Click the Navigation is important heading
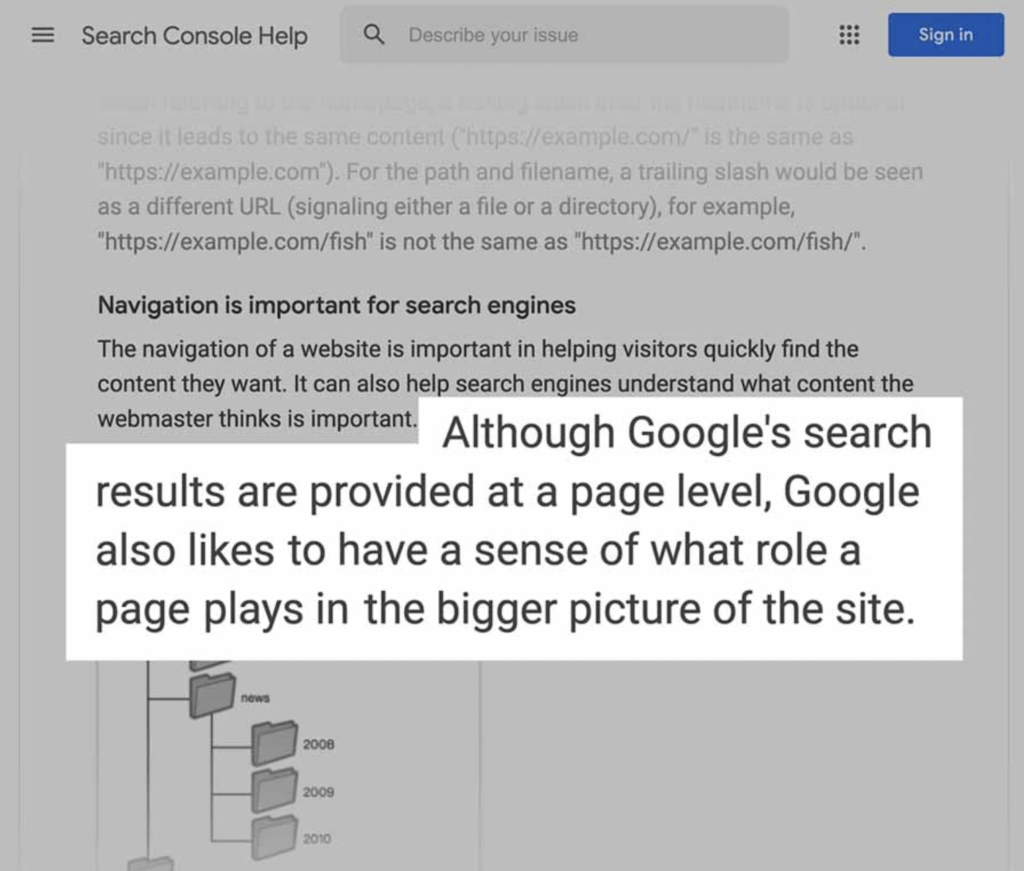 click(x=336, y=305)
